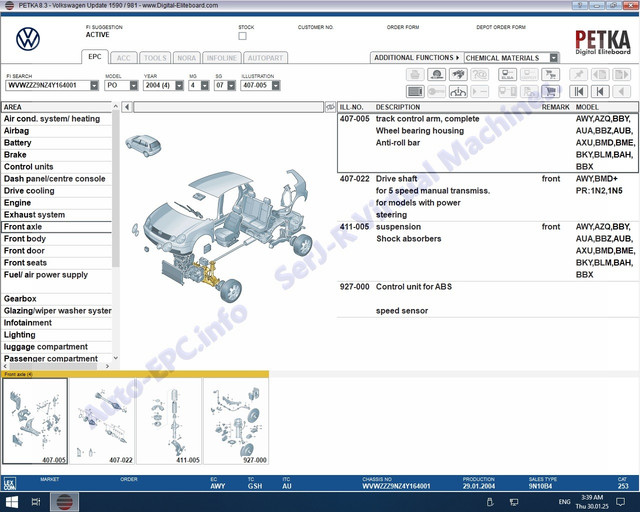The width and height of the screenshot is (640, 512).
Task: Select row 407-005 track control arm, complete
Action: tap(488, 143)
